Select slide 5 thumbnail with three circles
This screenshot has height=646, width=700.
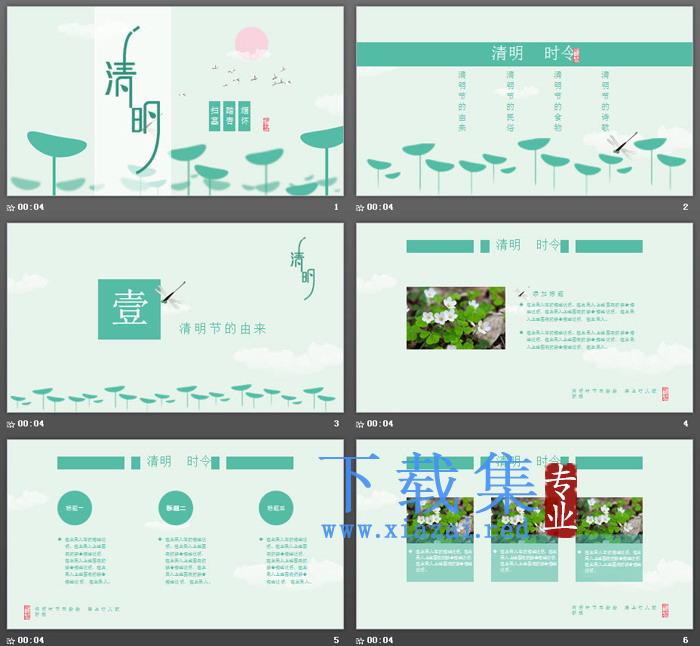(175, 534)
